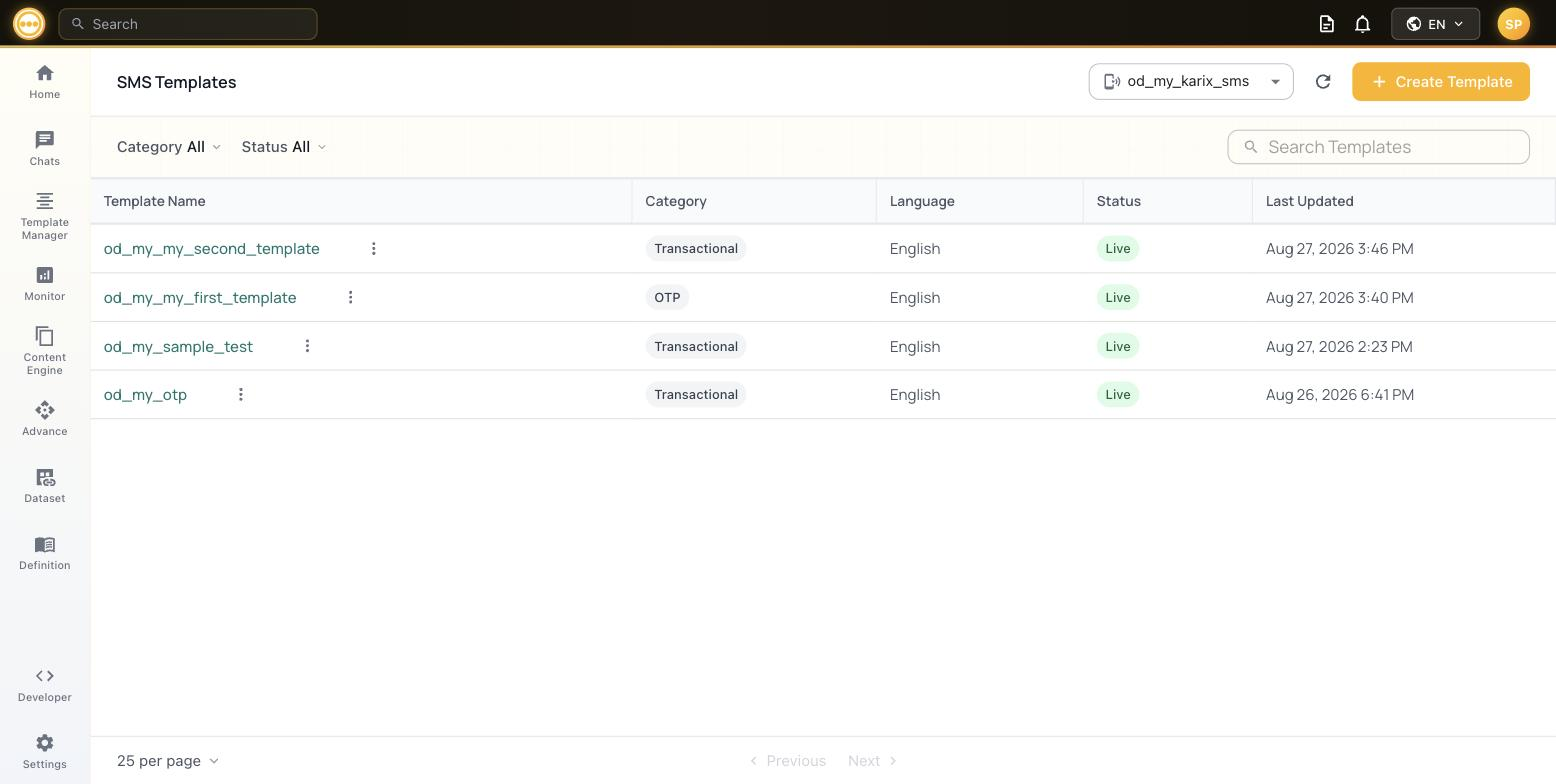The image size is (1556, 784).
Task: Open options menu for od_my_my_second_template
Action: pyautogui.click(x=374, y=248)
